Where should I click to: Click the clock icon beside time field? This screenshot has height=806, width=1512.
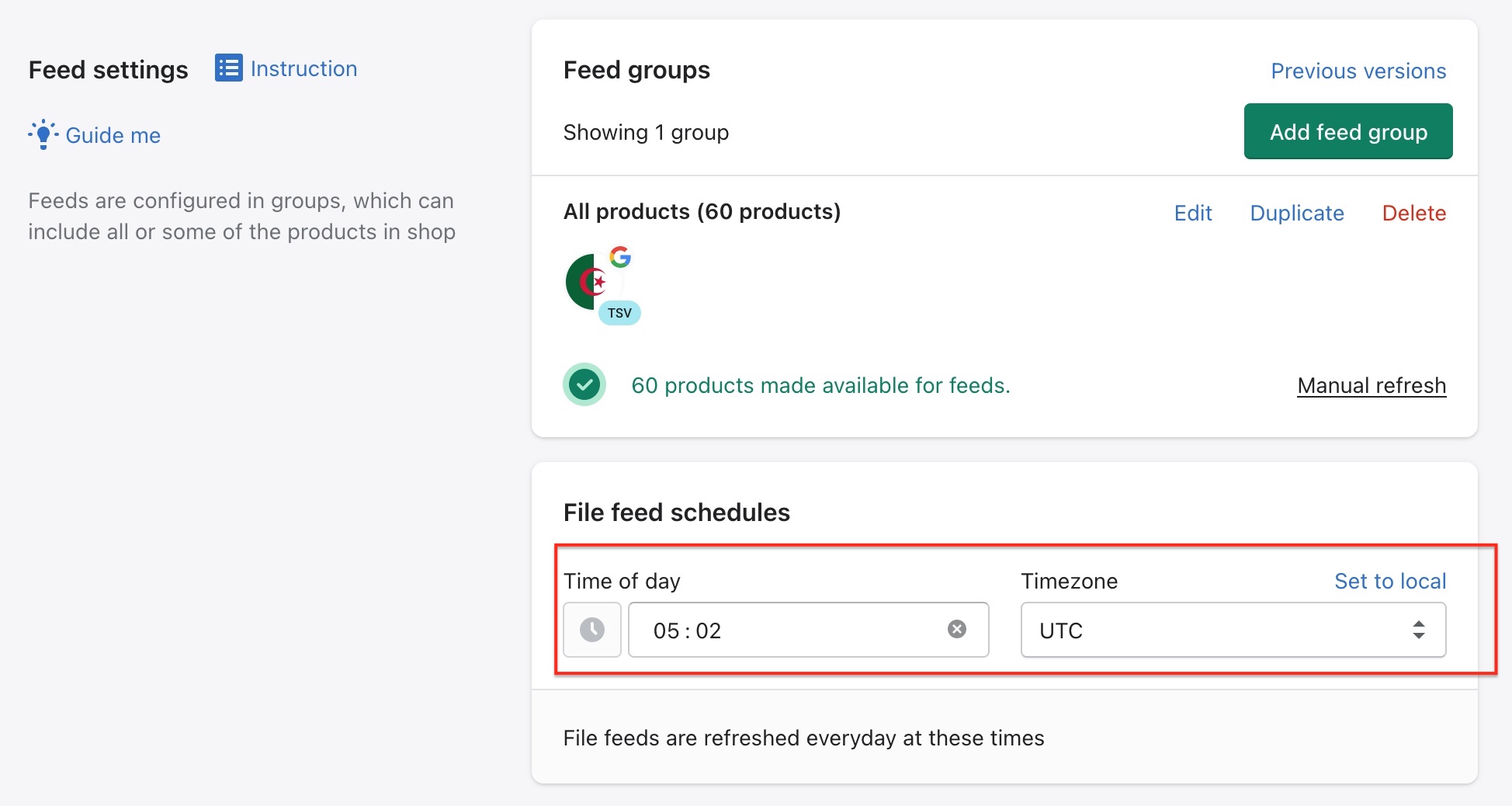592,630
